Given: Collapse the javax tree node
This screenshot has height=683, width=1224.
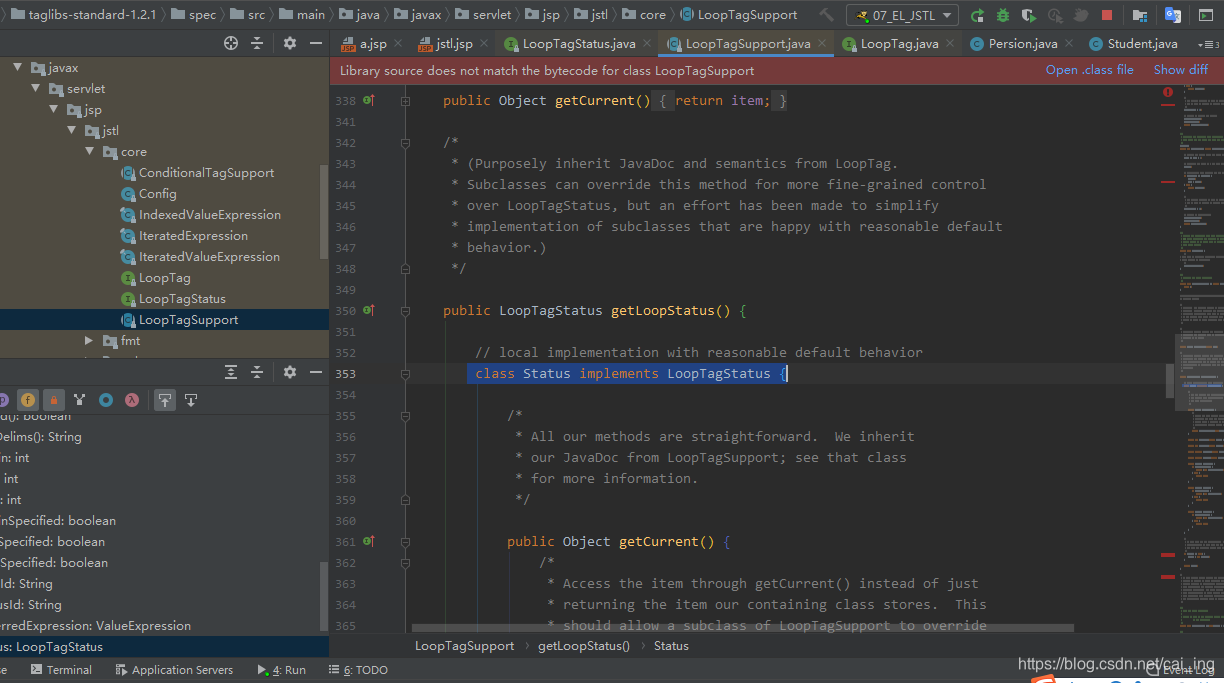Looking at the screenshot, I should click(17, 67).
